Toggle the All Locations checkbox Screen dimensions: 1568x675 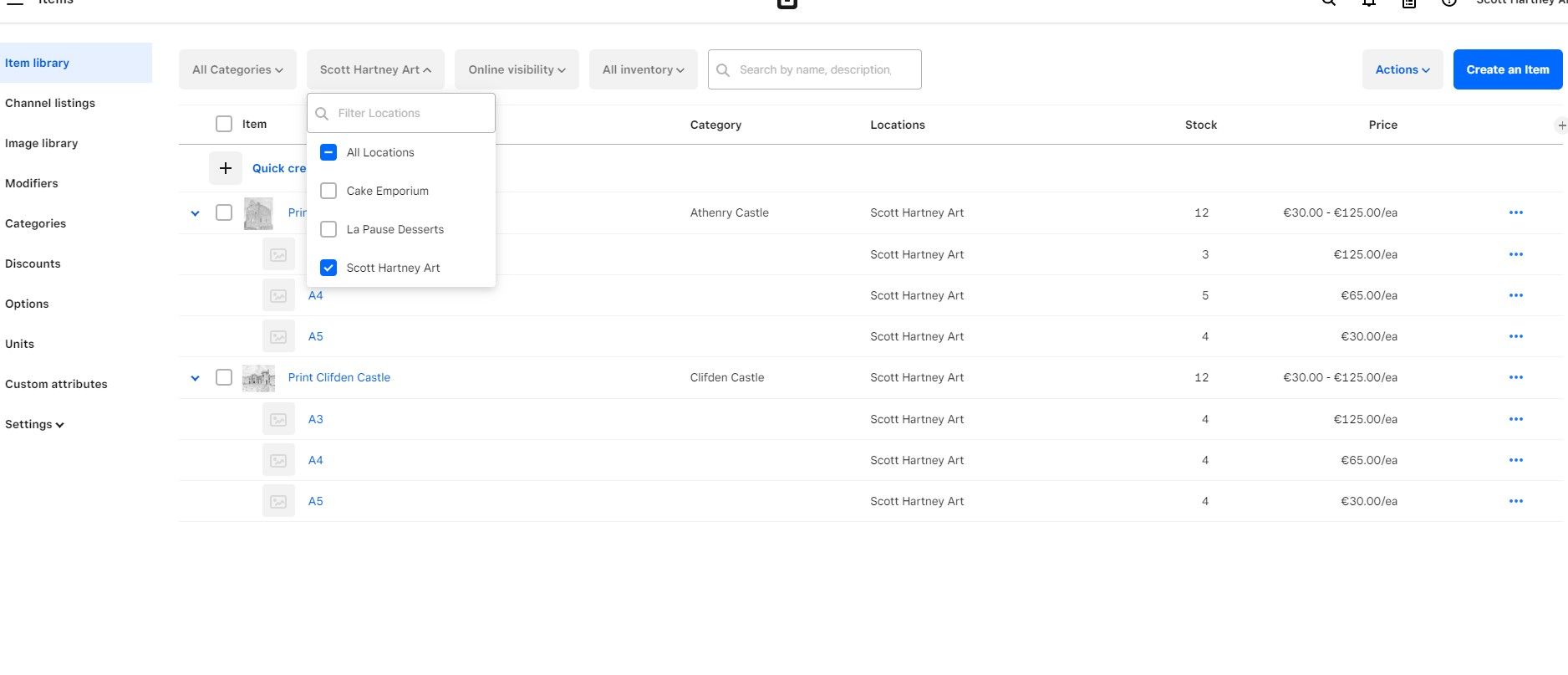pyautogui.click(x=328, y=152)
